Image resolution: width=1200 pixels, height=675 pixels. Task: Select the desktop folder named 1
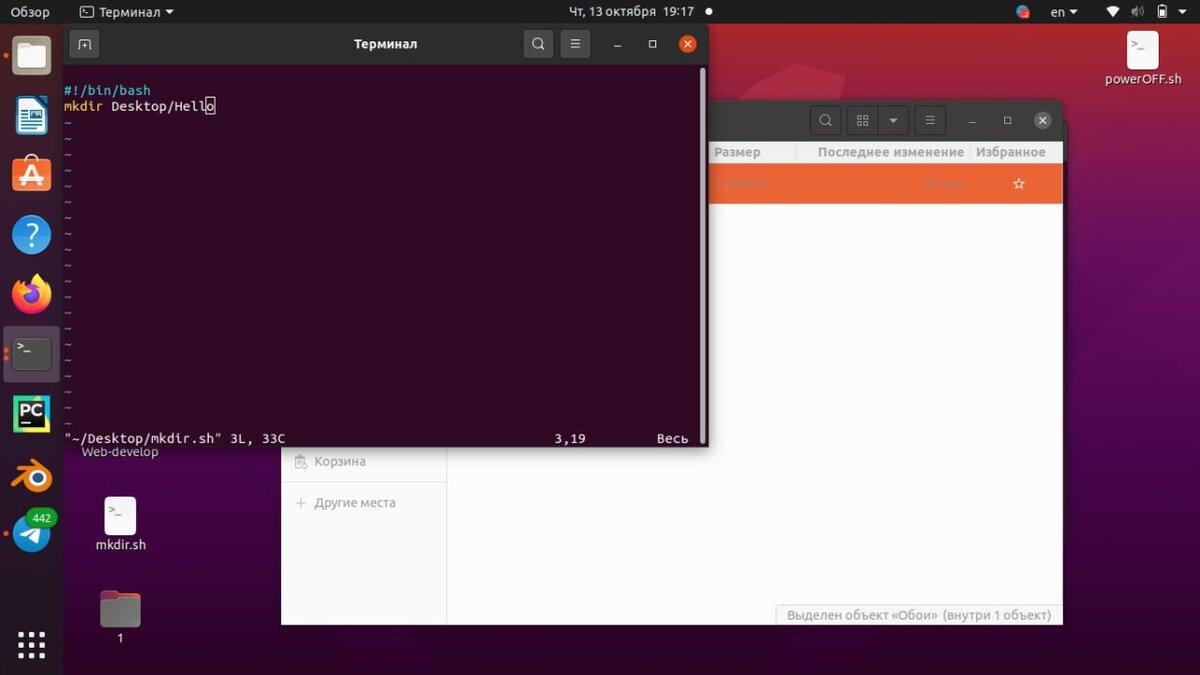point(120,617)
